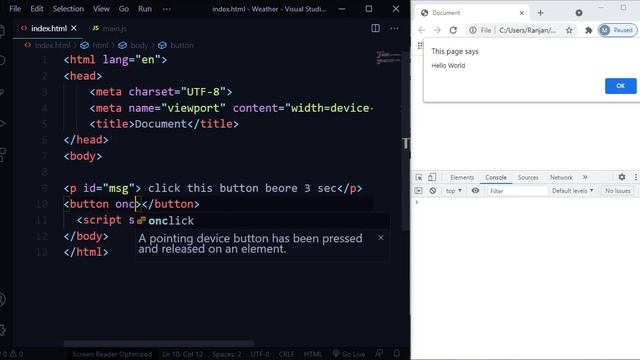The image size is (640, 360).
Task: Open the top JavaScript context dropdown
Action: [453, 191]
